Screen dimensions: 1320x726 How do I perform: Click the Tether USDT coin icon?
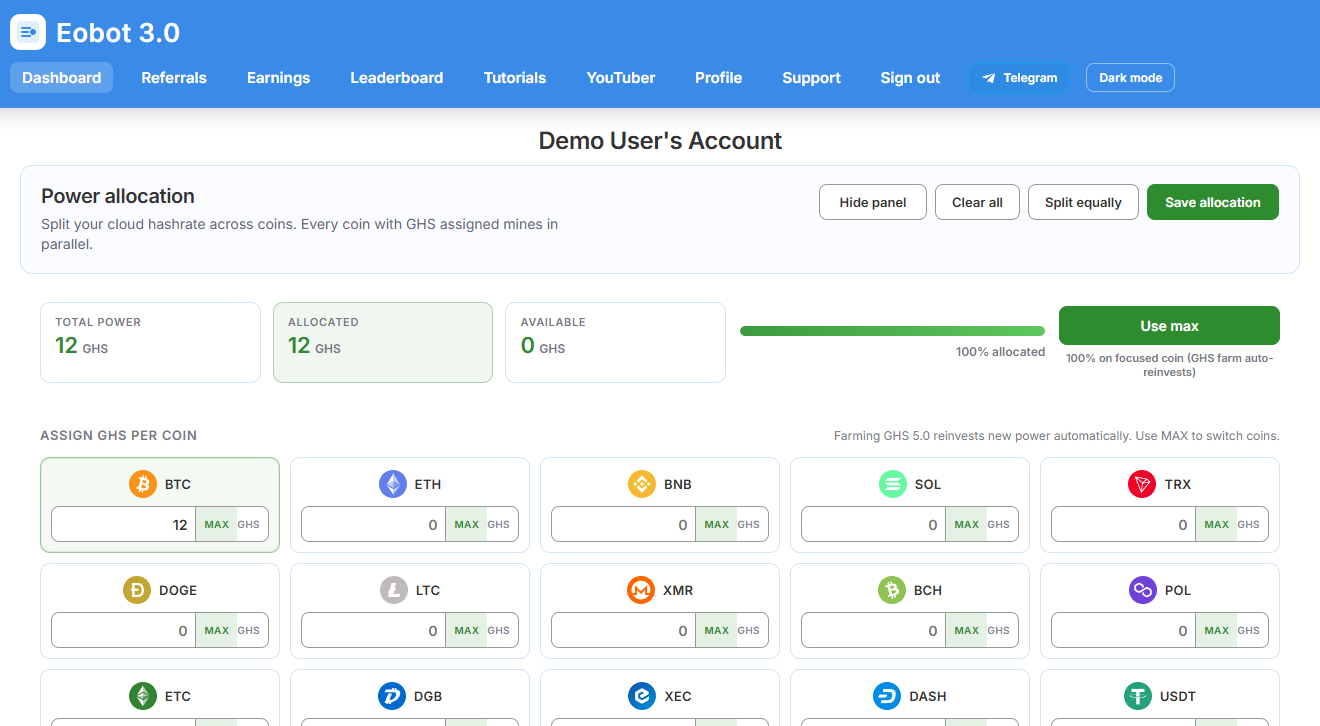[x=1138, y=696]
